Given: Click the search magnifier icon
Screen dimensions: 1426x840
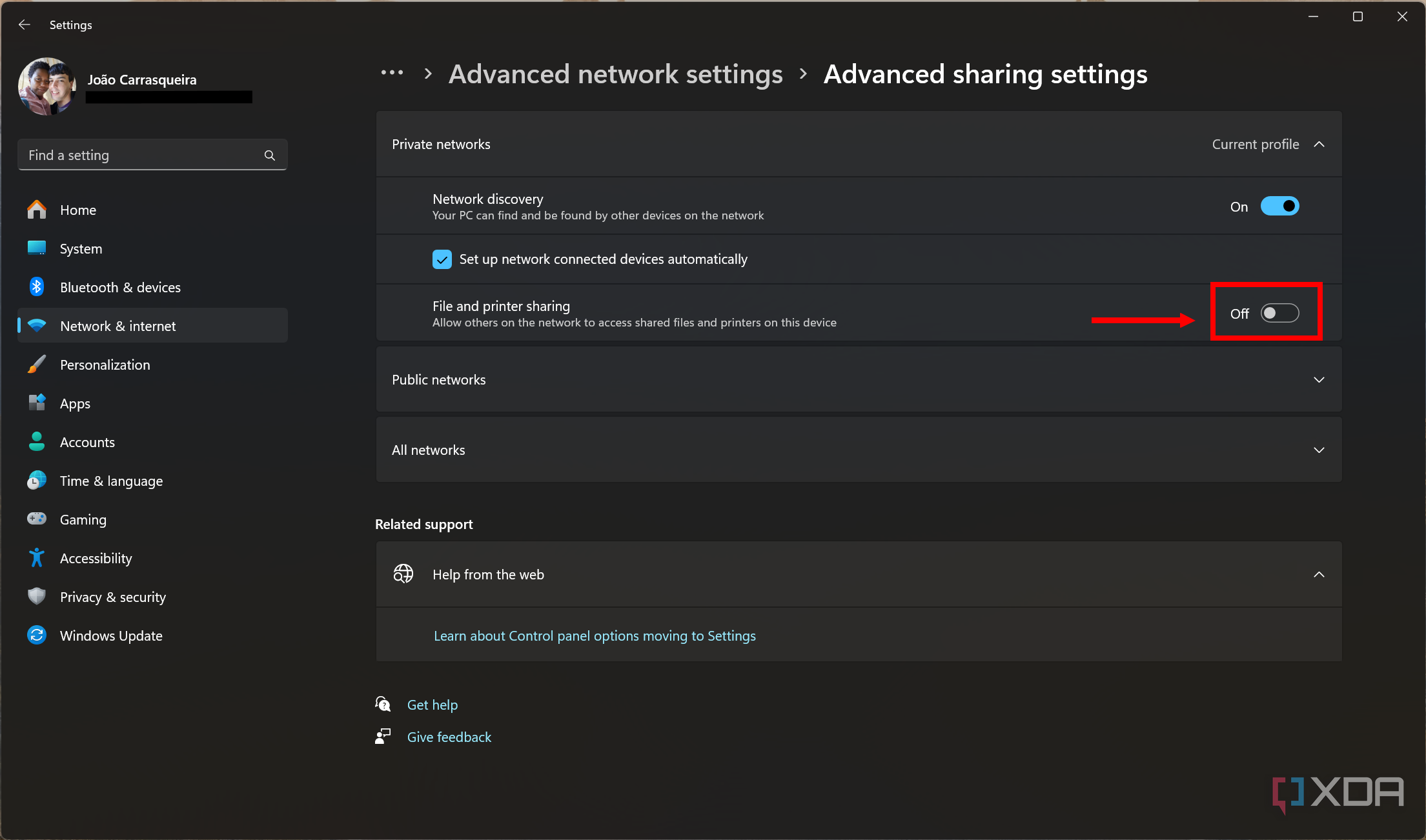Looking at the screenshot, I should [x=270, y=155].
